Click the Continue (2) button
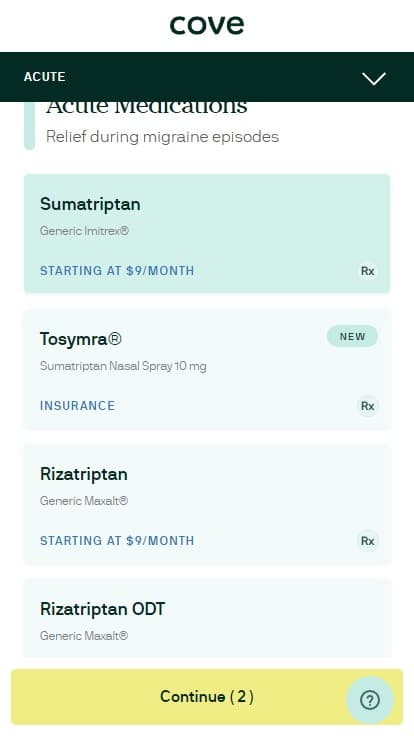Screen dimensions: 414x736 coord(207,697)
